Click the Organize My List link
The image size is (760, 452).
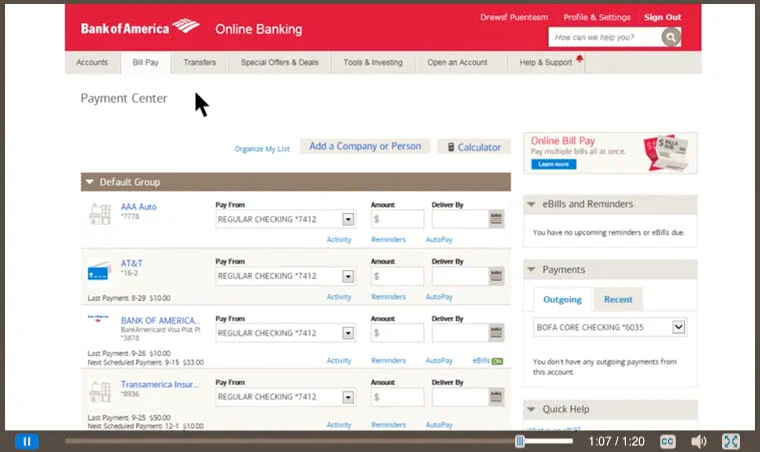pos(262,149)
